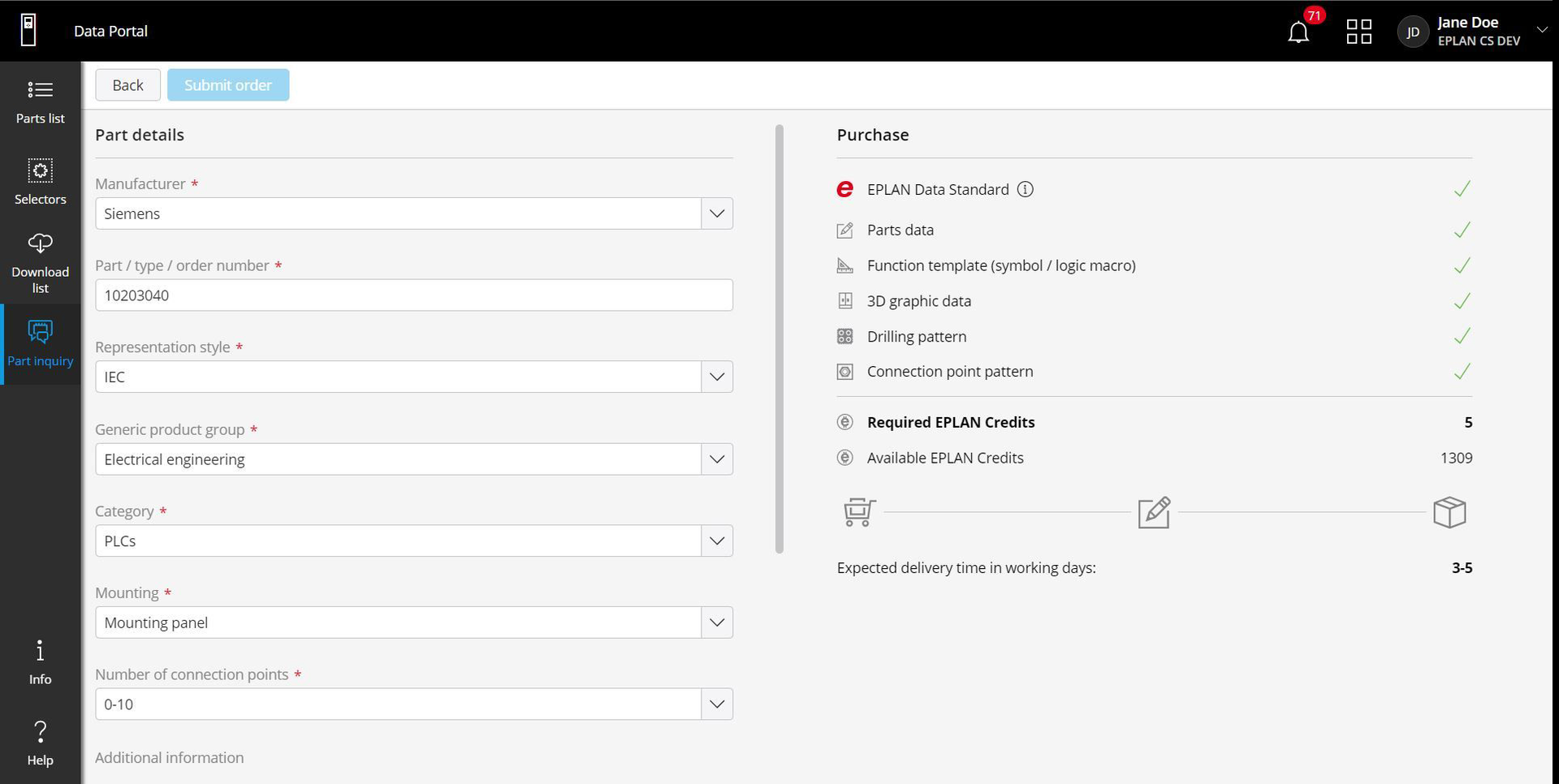Viewport: 1559px width, 784px height.
Task: Open the Mounting dropdown
Action: coord(715,622)
